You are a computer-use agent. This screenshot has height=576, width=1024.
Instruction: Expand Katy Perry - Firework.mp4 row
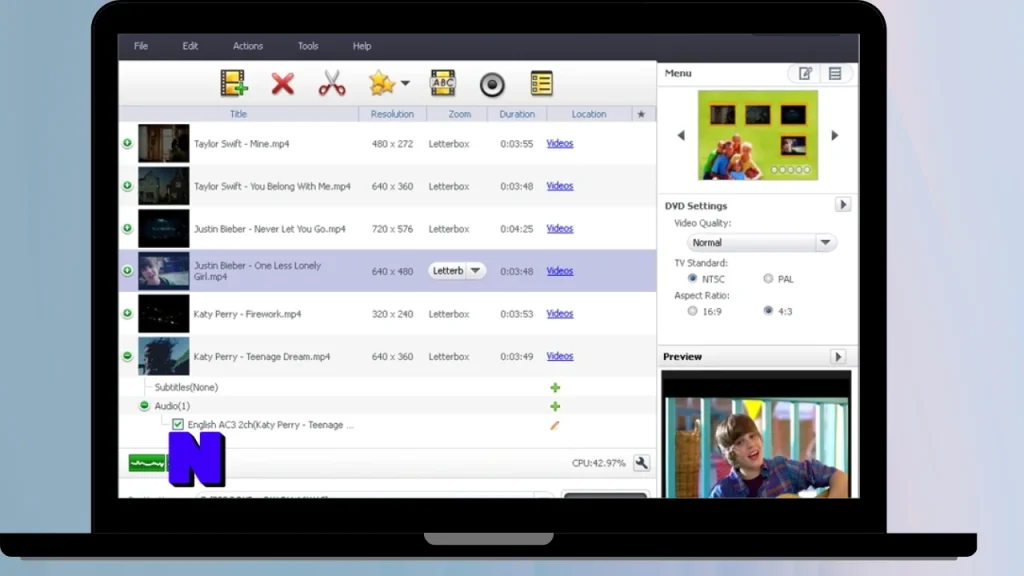[x=127, y=313]
